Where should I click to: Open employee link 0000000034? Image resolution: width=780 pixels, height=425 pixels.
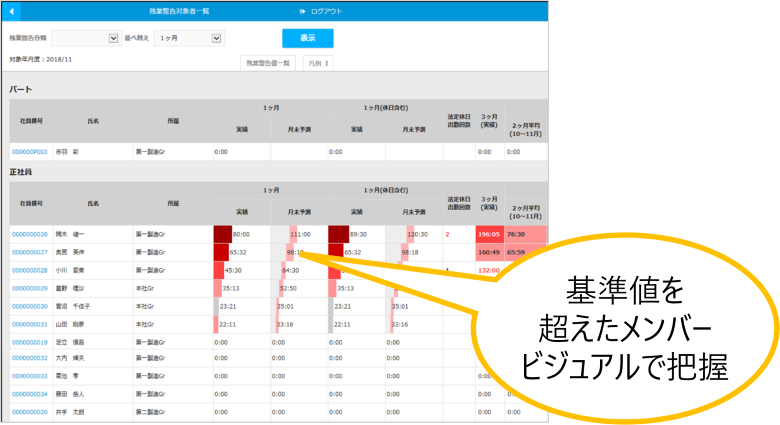click(30, 394)
